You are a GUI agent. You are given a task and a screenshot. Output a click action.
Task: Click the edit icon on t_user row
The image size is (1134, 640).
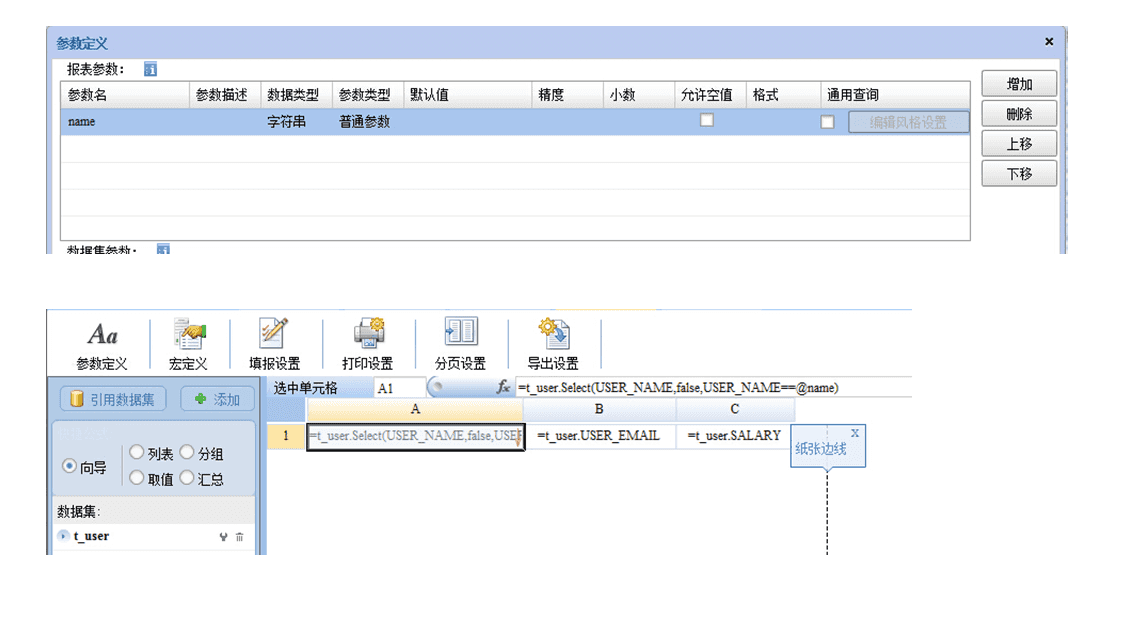point(223,537)
